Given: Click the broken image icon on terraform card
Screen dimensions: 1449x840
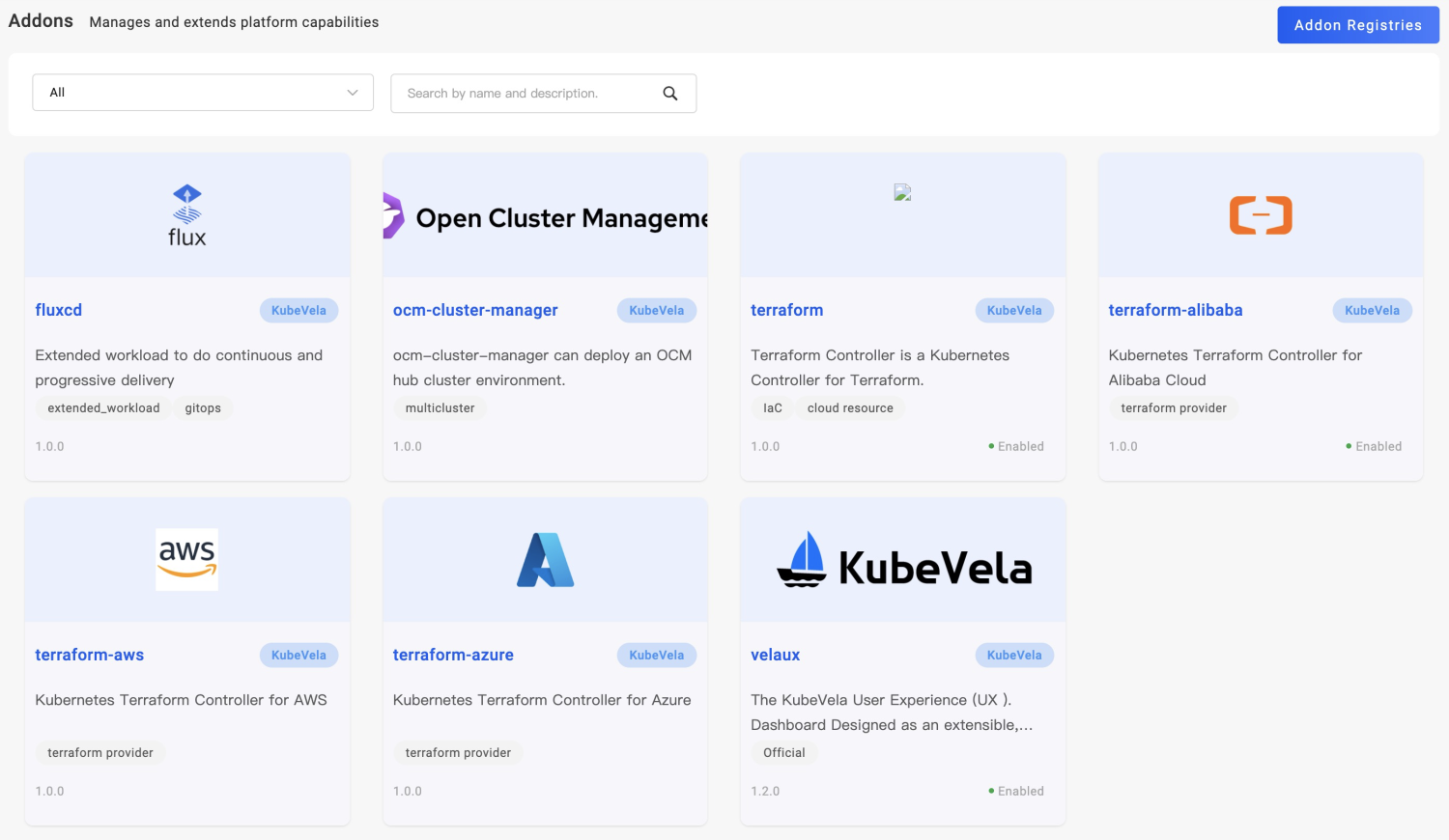Looking at the screenshot, I should [902, 193].
